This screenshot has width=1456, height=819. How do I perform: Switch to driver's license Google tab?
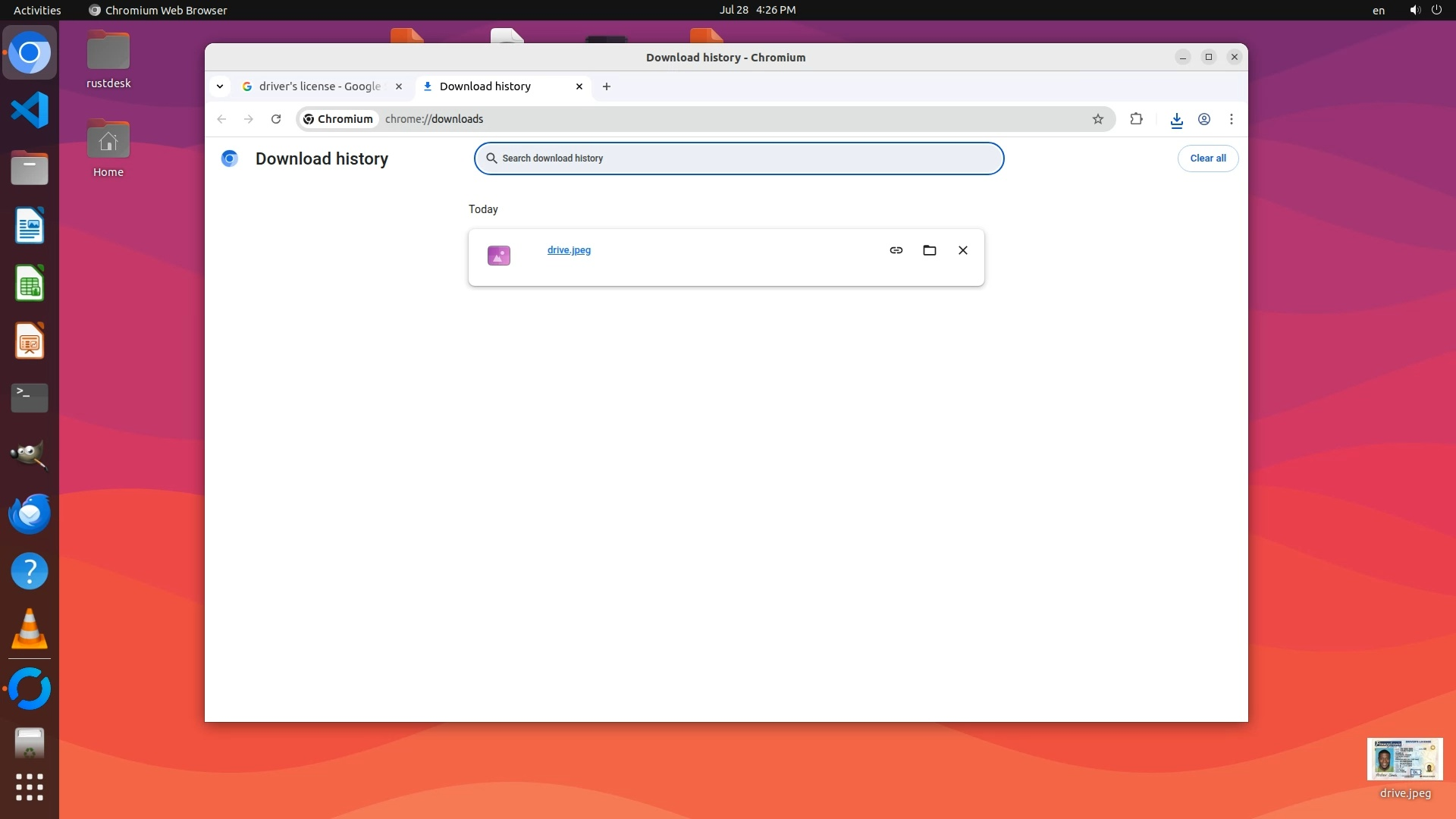pos(318,86)
